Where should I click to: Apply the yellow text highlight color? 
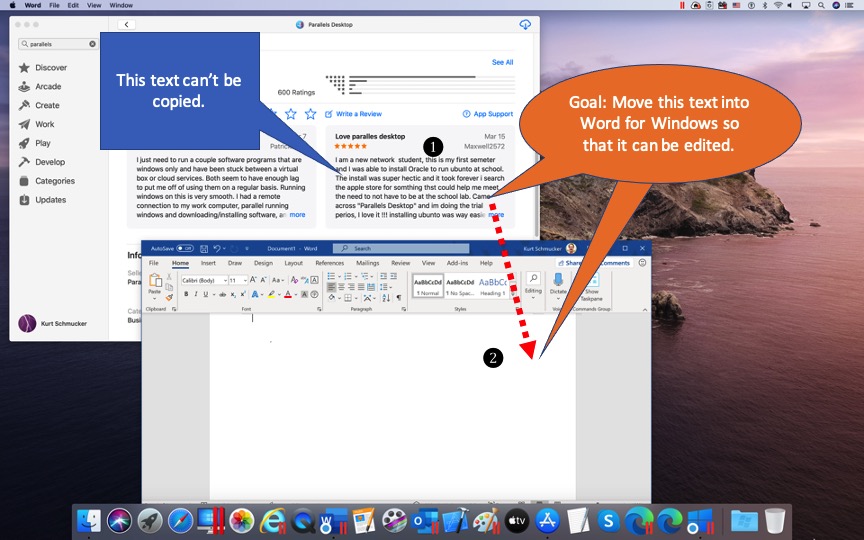[x=271, y=294]
